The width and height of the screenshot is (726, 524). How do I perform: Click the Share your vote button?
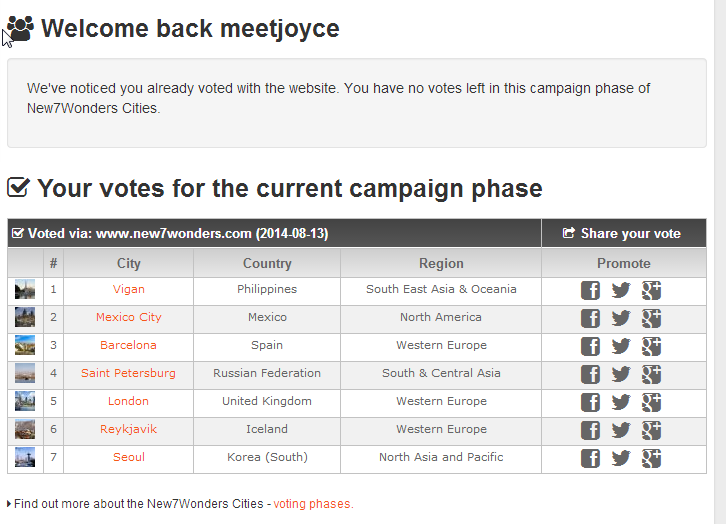coord(622,233)
